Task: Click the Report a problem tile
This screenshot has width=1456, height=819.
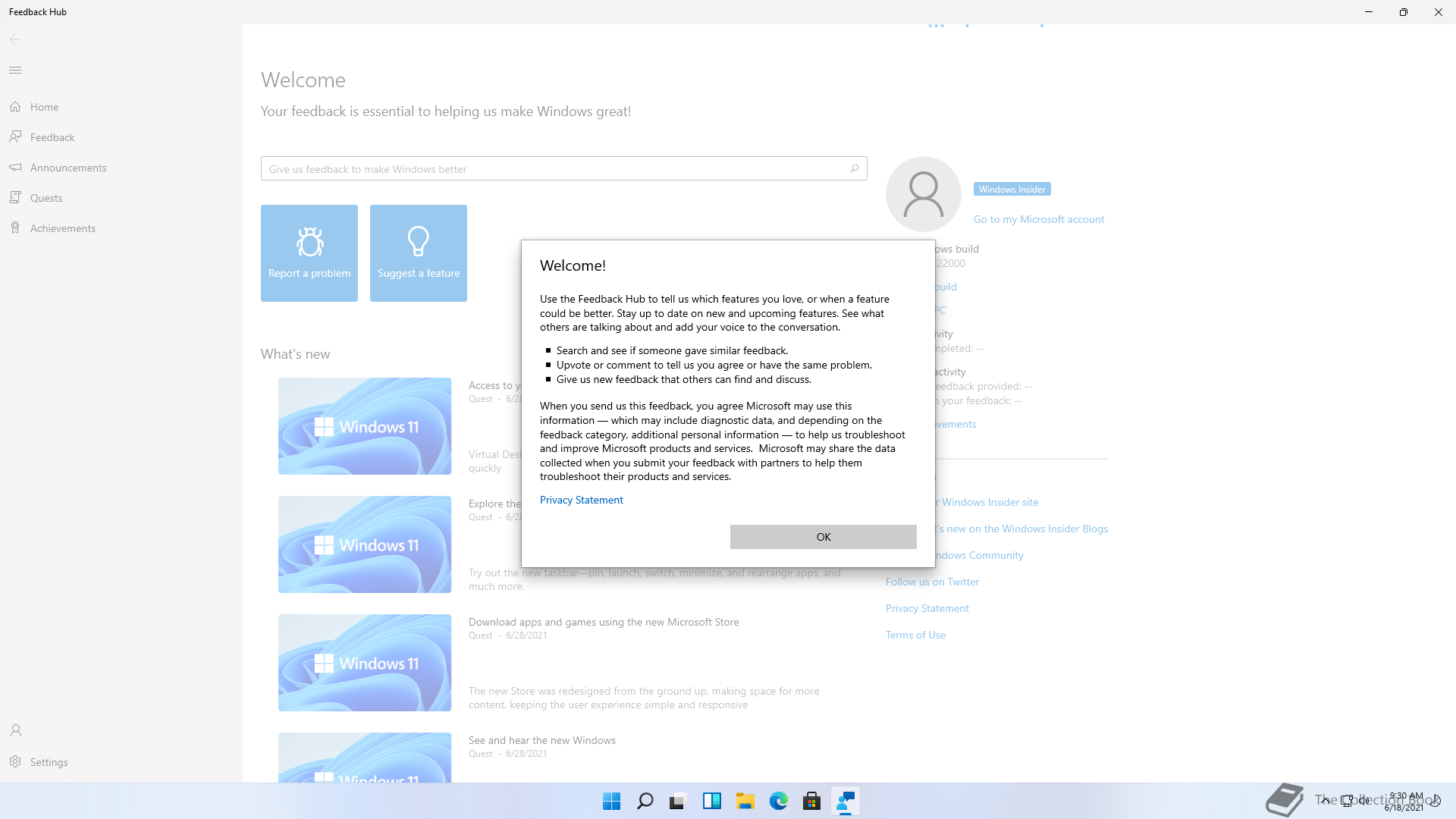Action: click(x=309, y=253)
